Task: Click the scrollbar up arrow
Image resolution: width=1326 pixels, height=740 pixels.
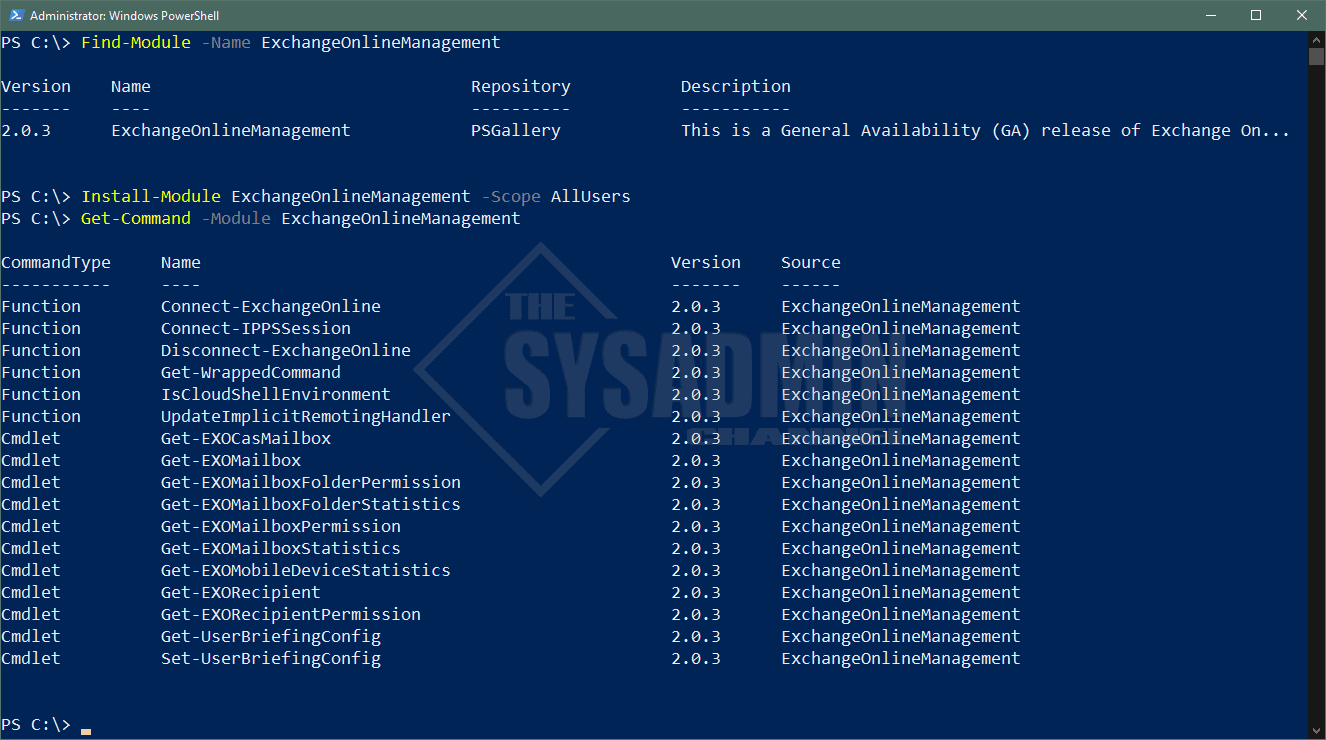Action: [1316, 39]
